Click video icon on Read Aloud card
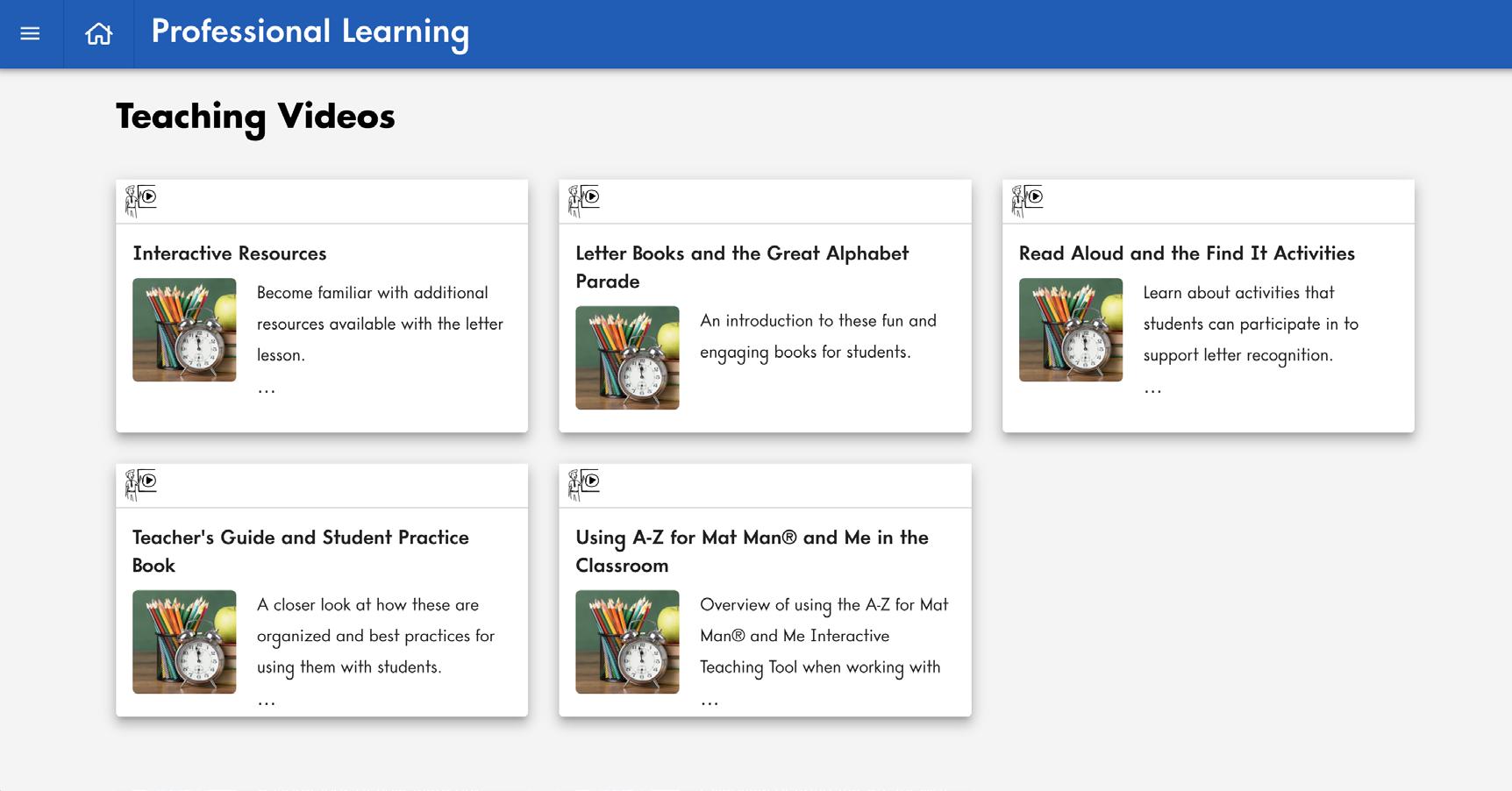Screen dimensions: 1512x791 (x=1027, y=200)
